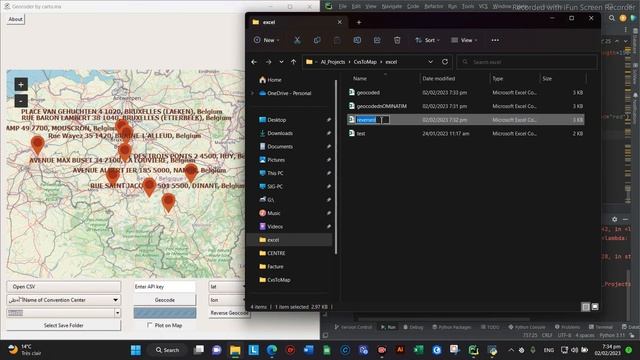Click CvsToMap in the address breadcrumb
Screen dimensions: 640x360
pos(365,62)
